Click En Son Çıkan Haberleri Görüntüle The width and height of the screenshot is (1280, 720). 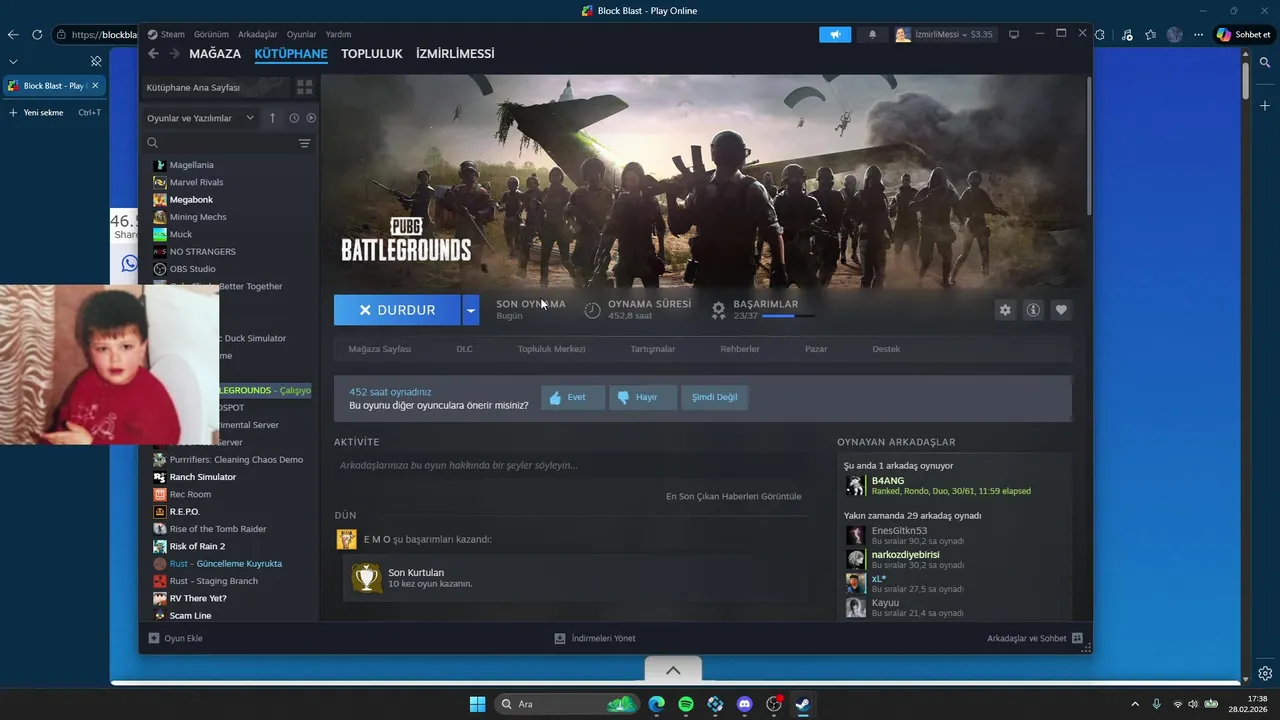(x=733, y=496)
